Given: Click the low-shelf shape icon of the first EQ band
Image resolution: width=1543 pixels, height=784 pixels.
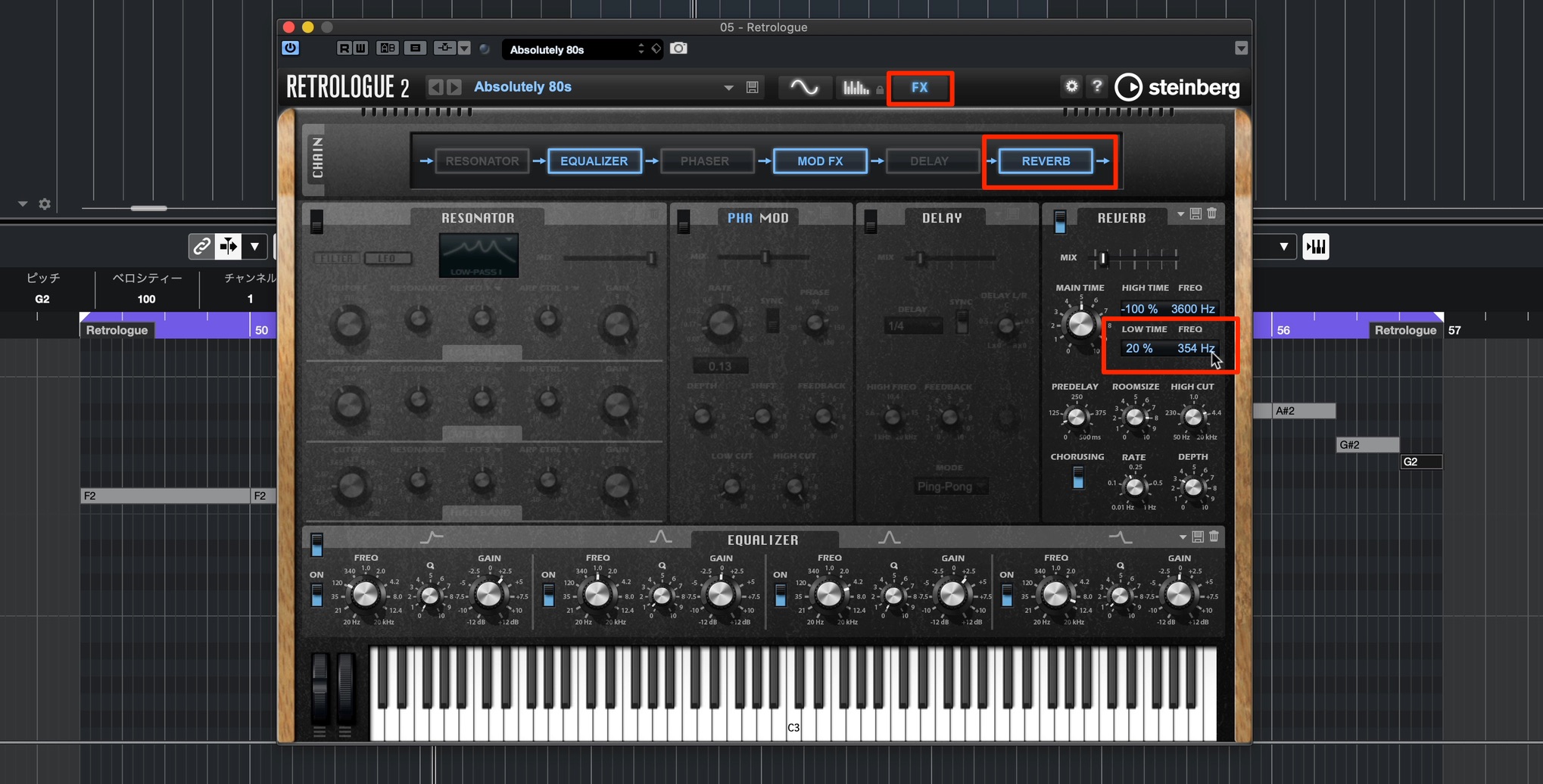Looking at the screenshot, I should coord(432,537).
